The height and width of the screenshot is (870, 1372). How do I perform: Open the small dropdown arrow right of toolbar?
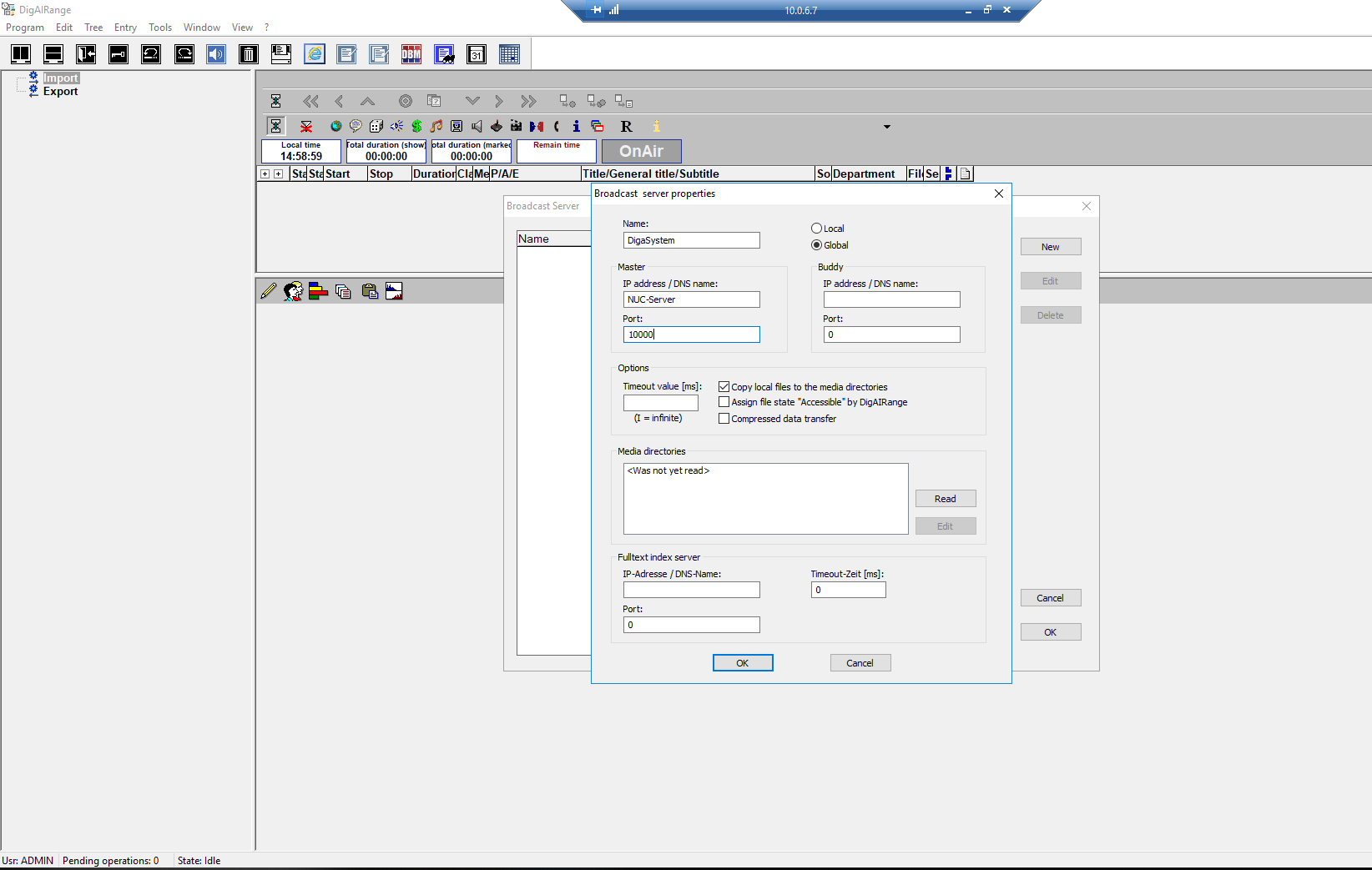click(886, 127)
